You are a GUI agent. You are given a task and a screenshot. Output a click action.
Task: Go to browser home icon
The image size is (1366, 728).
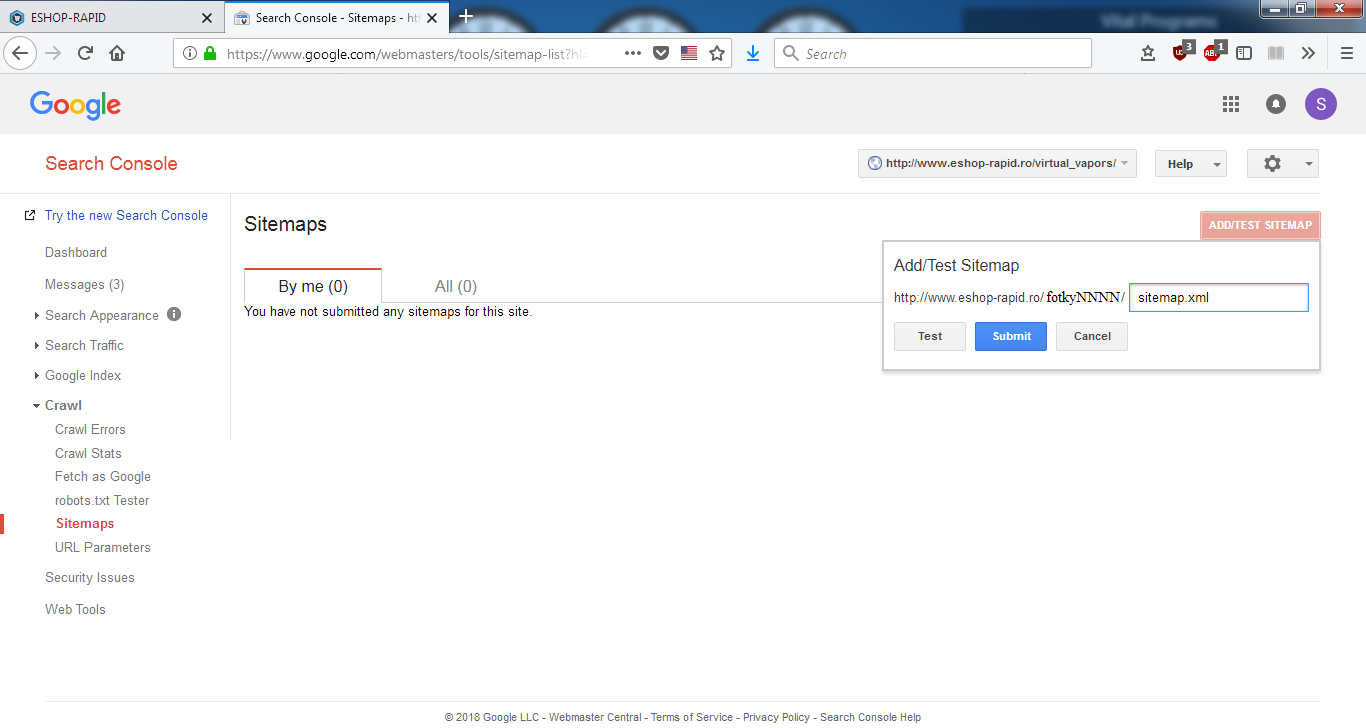pos(117,54)
